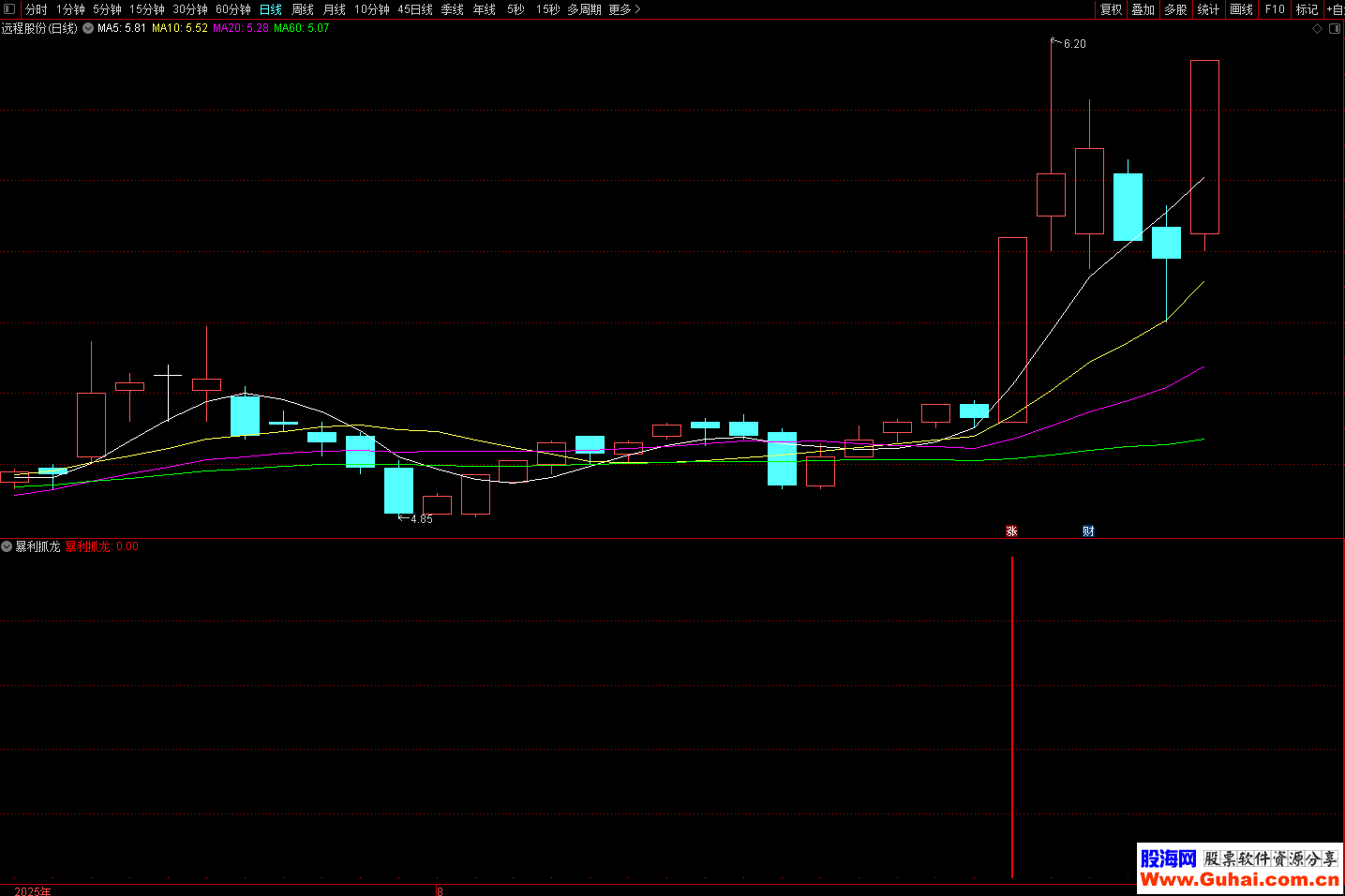Click the 8 month label on date axis

point(440,891)
